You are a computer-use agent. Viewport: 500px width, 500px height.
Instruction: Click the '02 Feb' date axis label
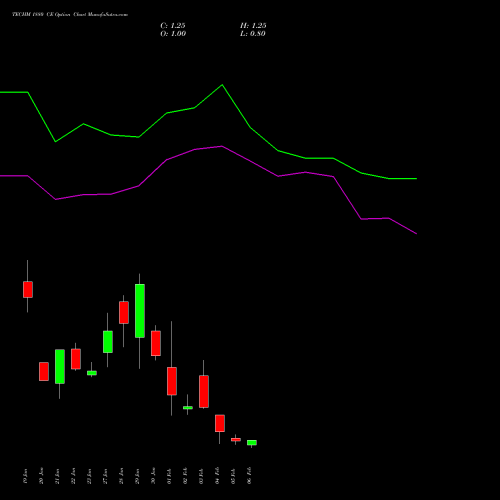186,476
